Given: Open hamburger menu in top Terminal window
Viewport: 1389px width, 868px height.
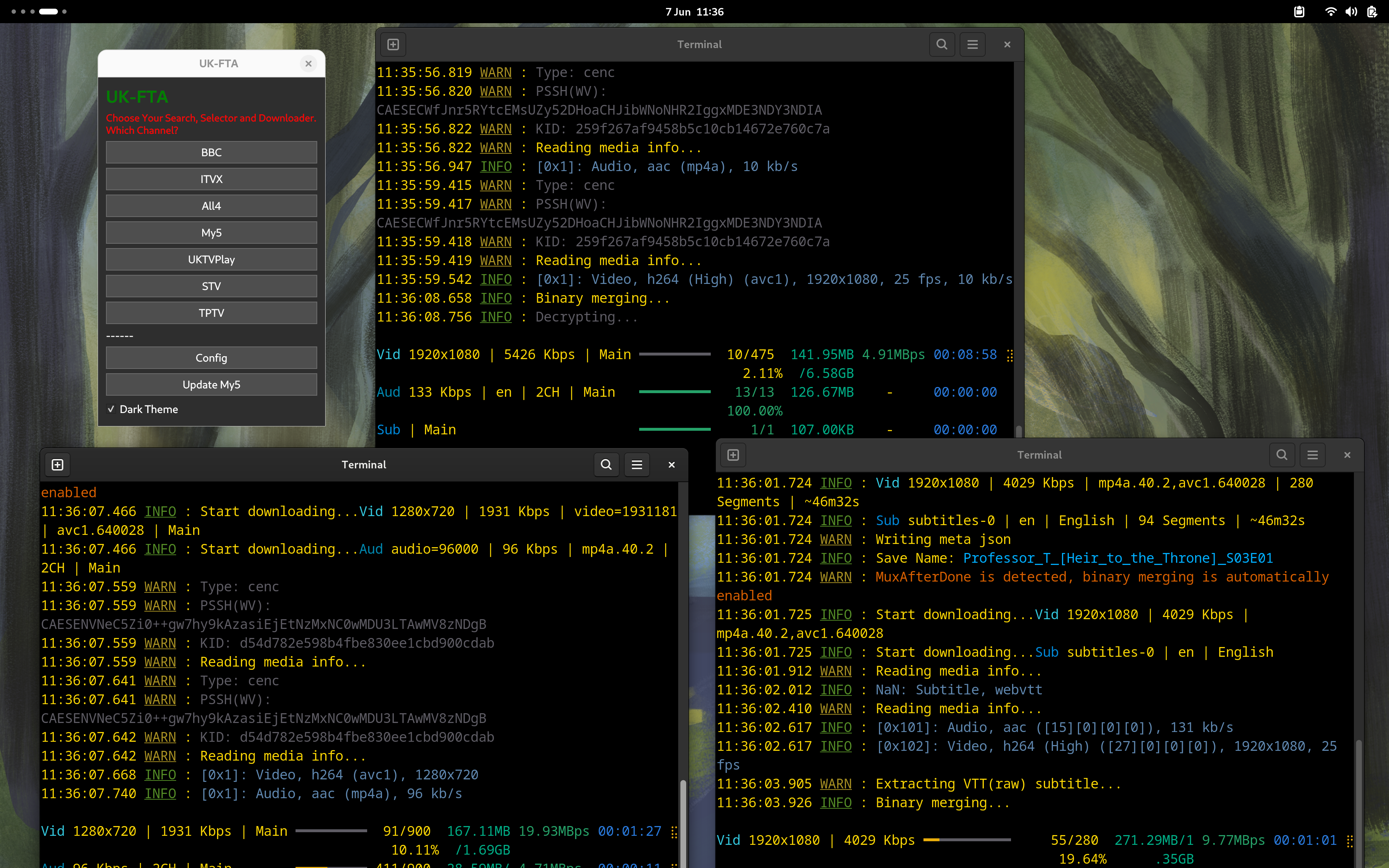Looking at the screenshot, I should (x=972, y=44).
